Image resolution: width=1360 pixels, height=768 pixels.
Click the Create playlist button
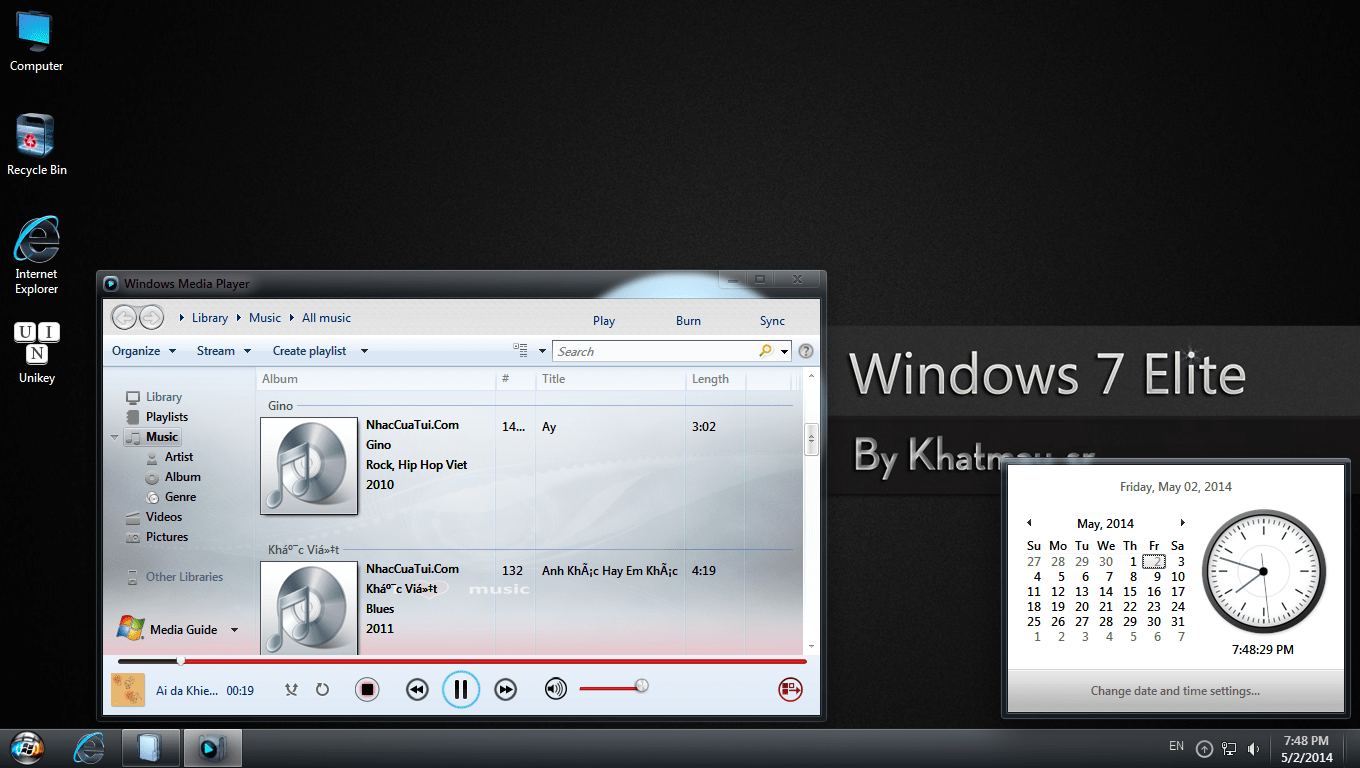[x=310, y=351]
